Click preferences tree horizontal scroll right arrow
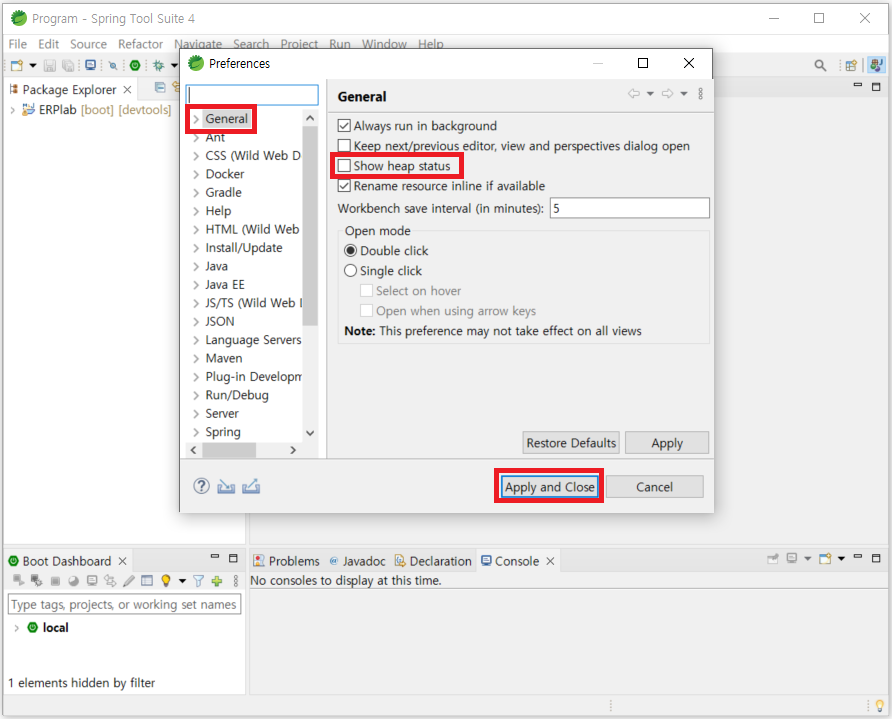Image resolution: width=892 pixels, height=719 pixels. pos(293,450)
